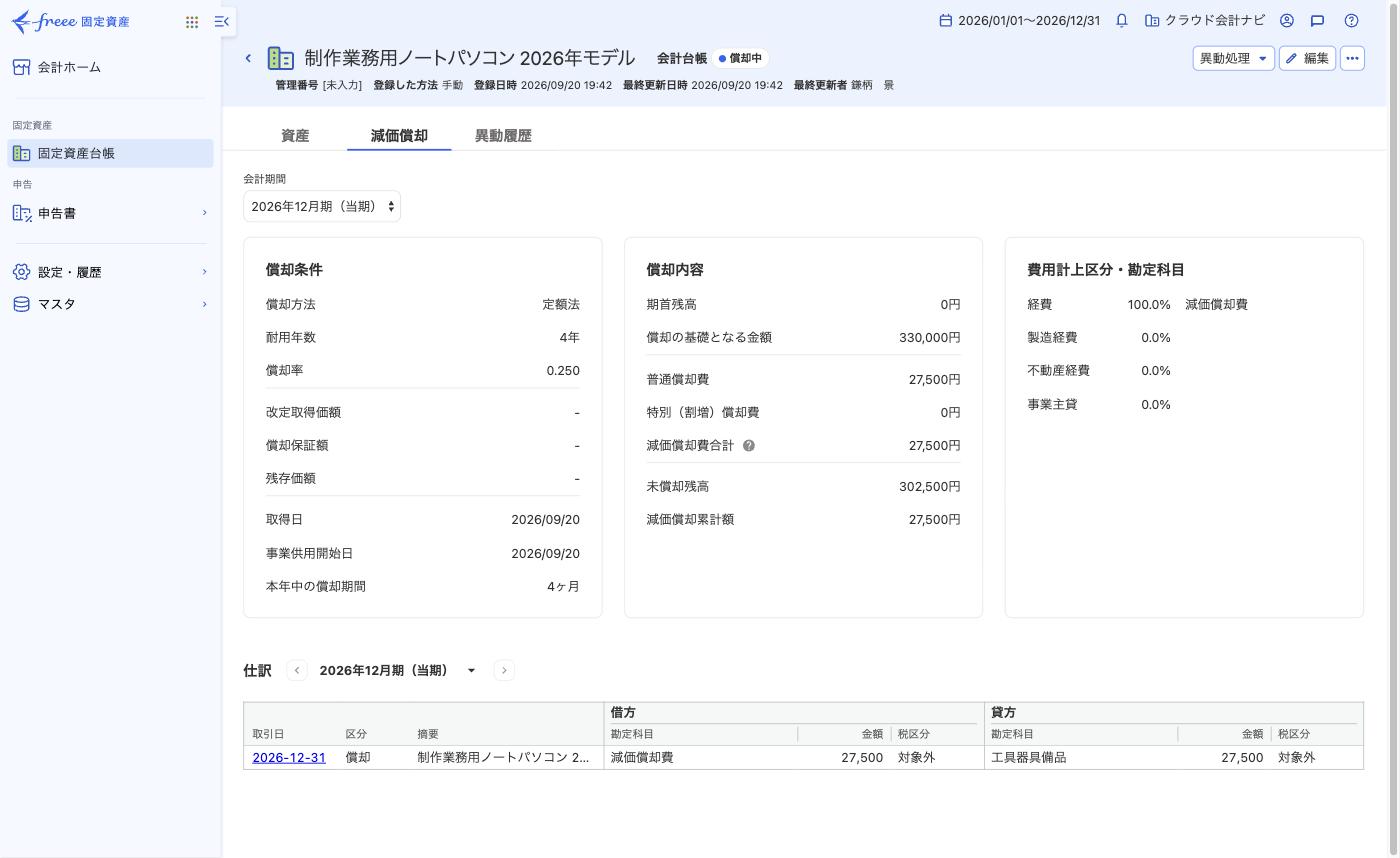Click the 302,500円 未償却残高 value
Screen dimensions: 1400x858
pyautogui.click(x=929, y=487)
